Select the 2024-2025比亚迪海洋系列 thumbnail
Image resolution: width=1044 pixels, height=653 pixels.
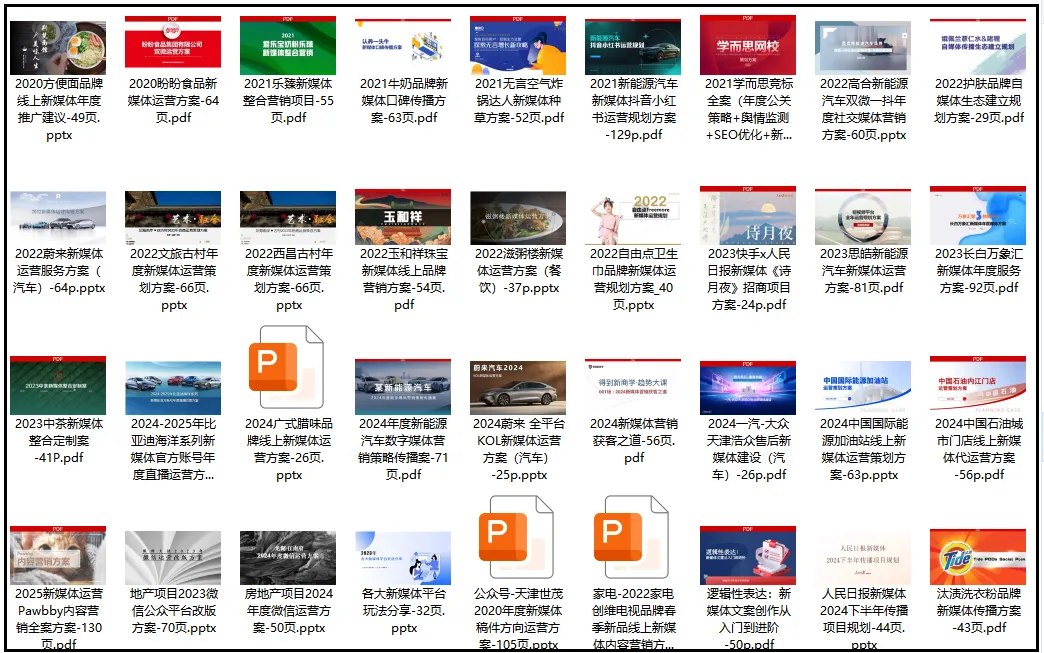pos(173,387)
